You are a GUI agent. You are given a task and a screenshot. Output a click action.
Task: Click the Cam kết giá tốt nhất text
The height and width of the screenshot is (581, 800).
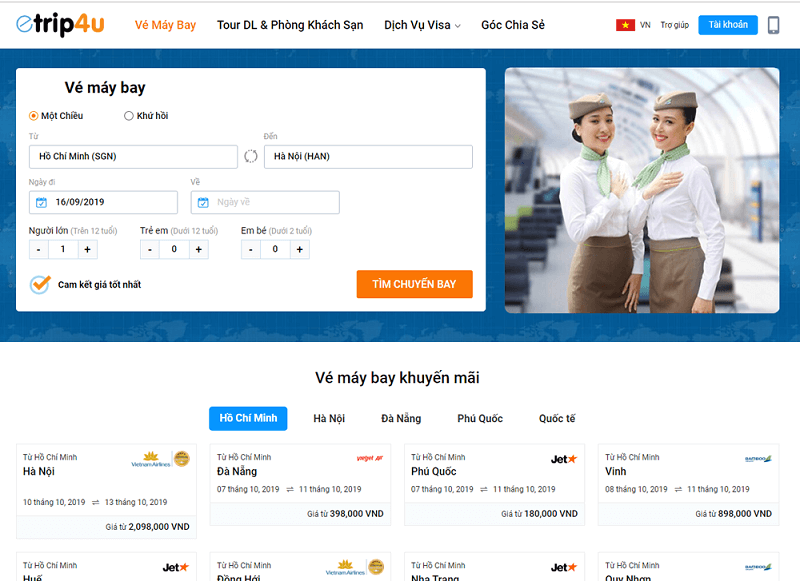point(99,285)
